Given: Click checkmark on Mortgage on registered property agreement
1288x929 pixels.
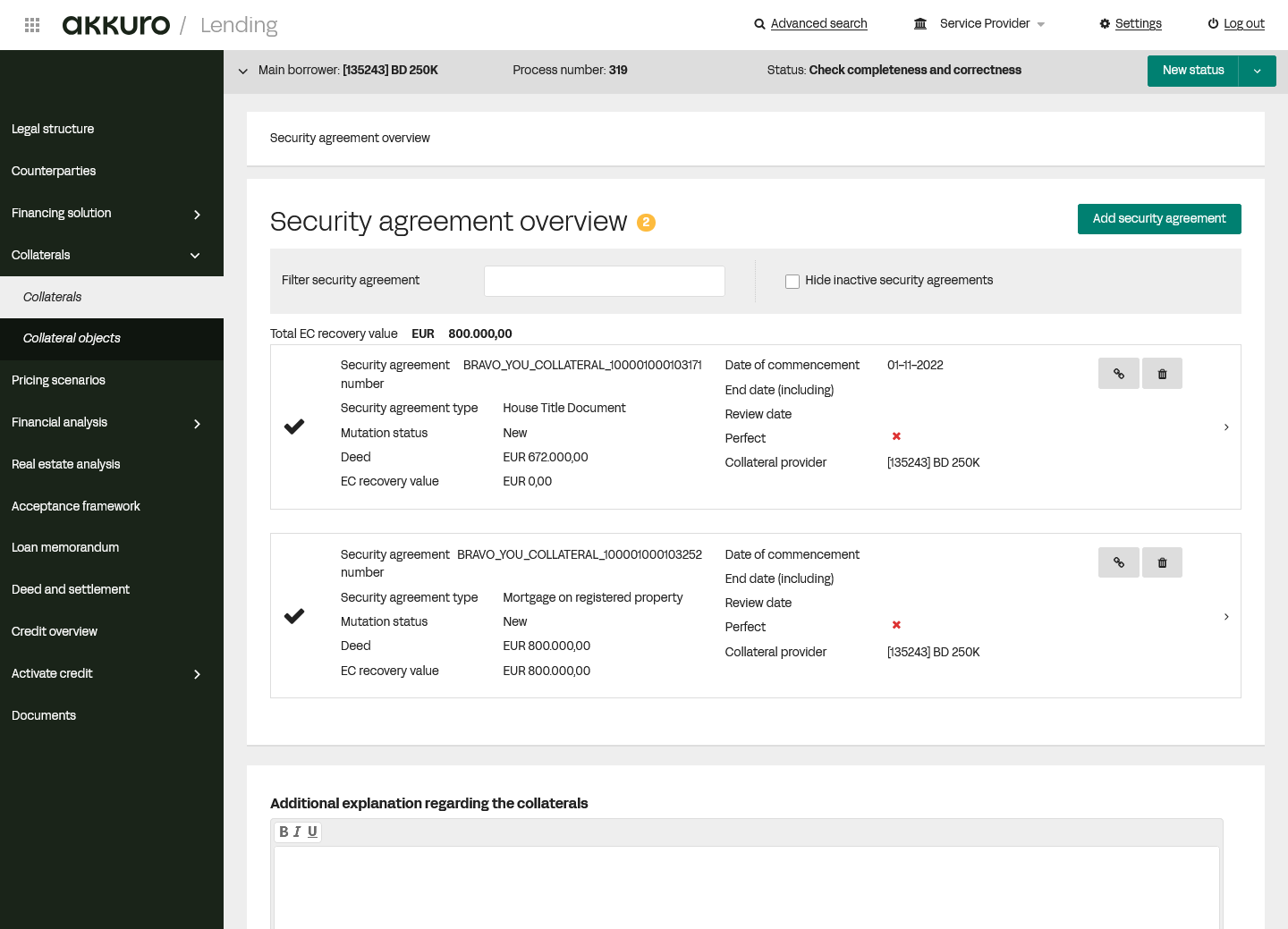Looking at the screenshot, I should click(294, 616).
